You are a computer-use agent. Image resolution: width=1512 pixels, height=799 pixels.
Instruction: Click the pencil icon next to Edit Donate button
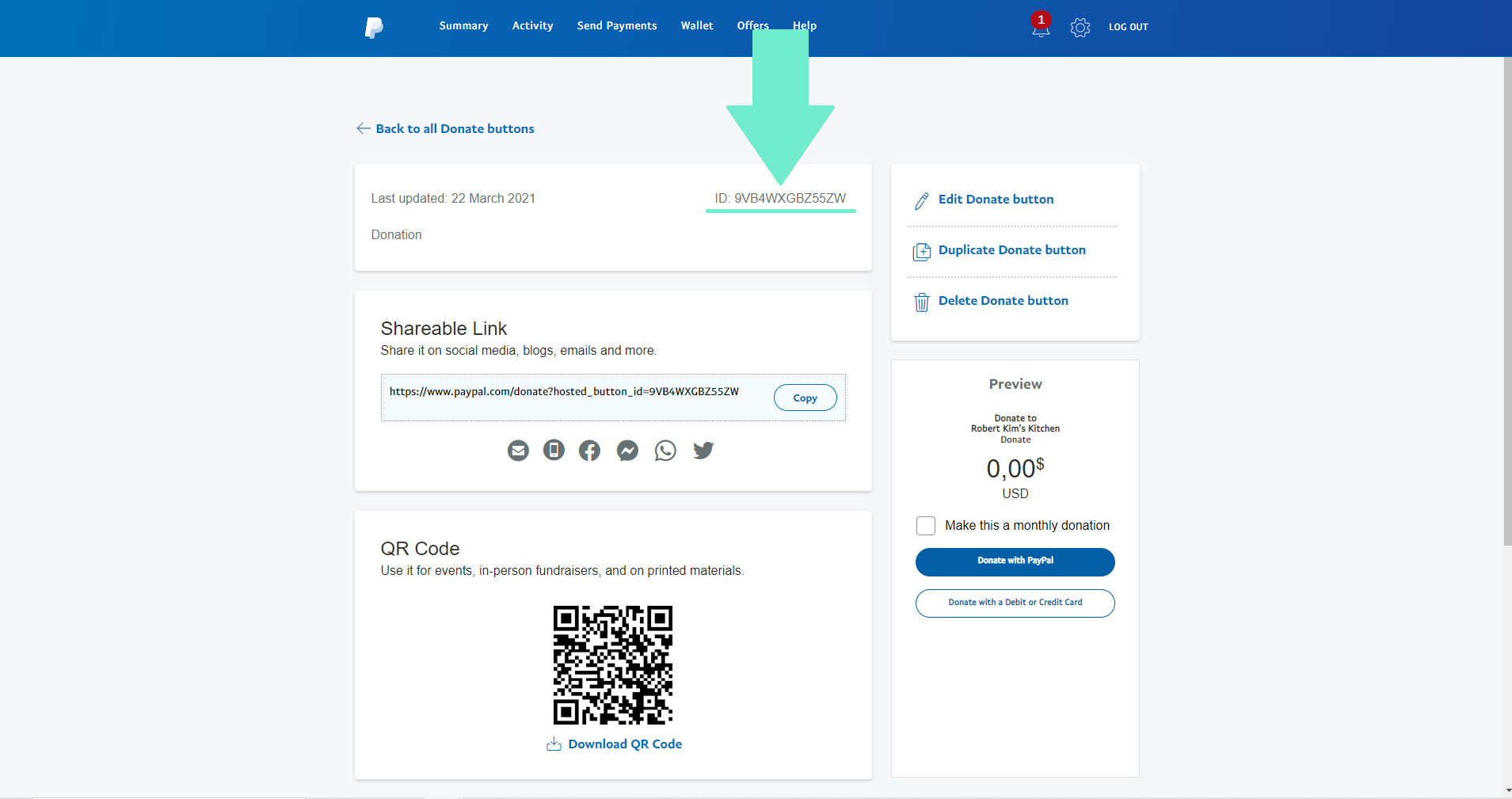click(920, 201)
